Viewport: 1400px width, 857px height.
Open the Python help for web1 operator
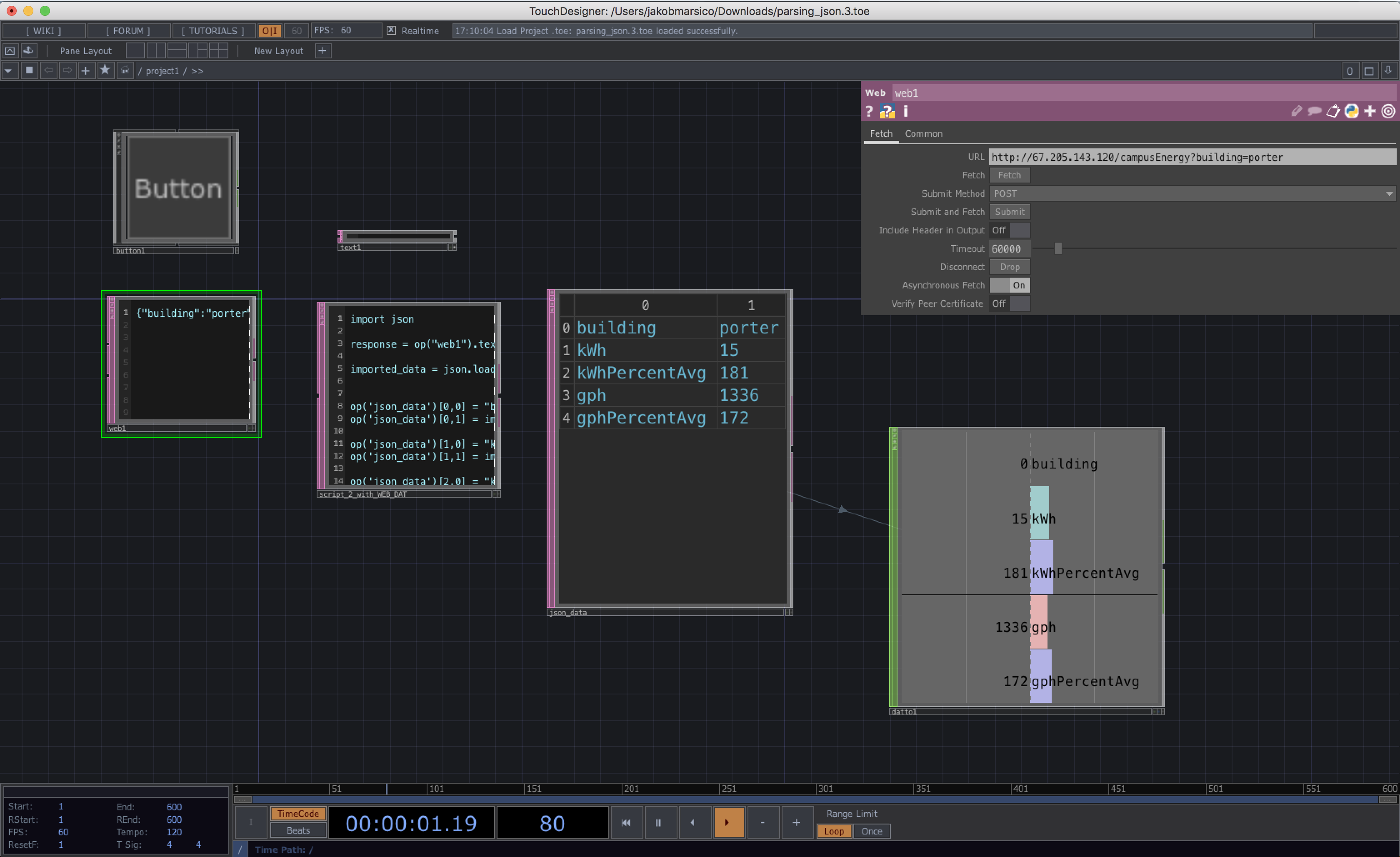(x=887, y=111)
